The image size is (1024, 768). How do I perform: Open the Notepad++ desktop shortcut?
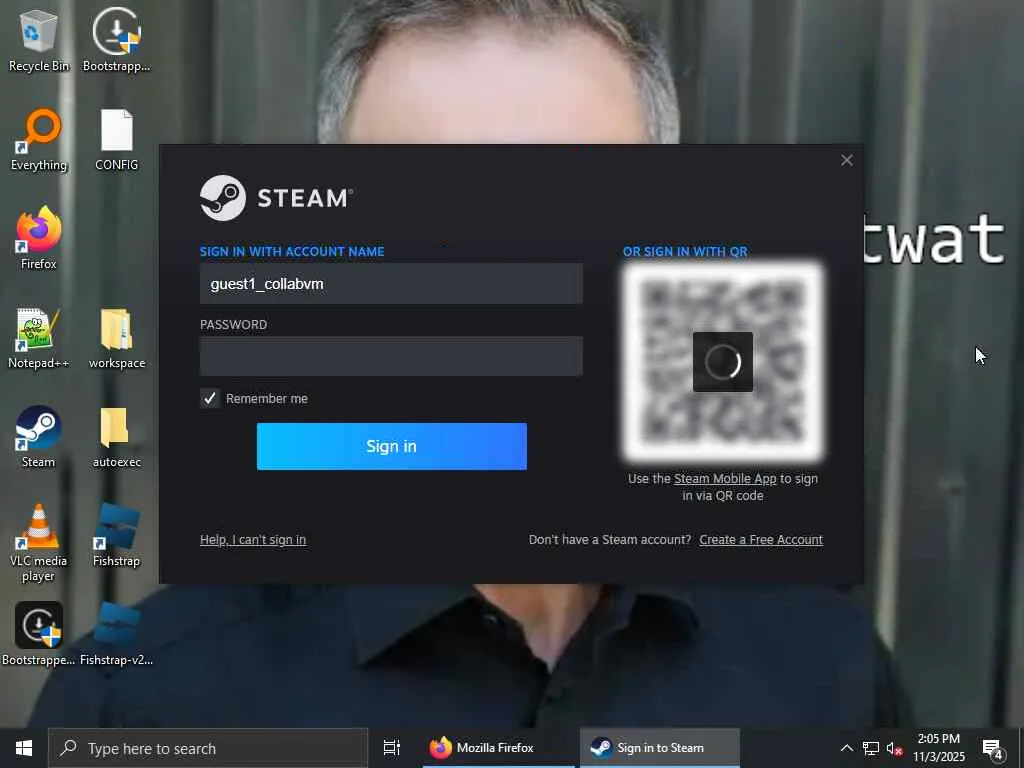39,338
